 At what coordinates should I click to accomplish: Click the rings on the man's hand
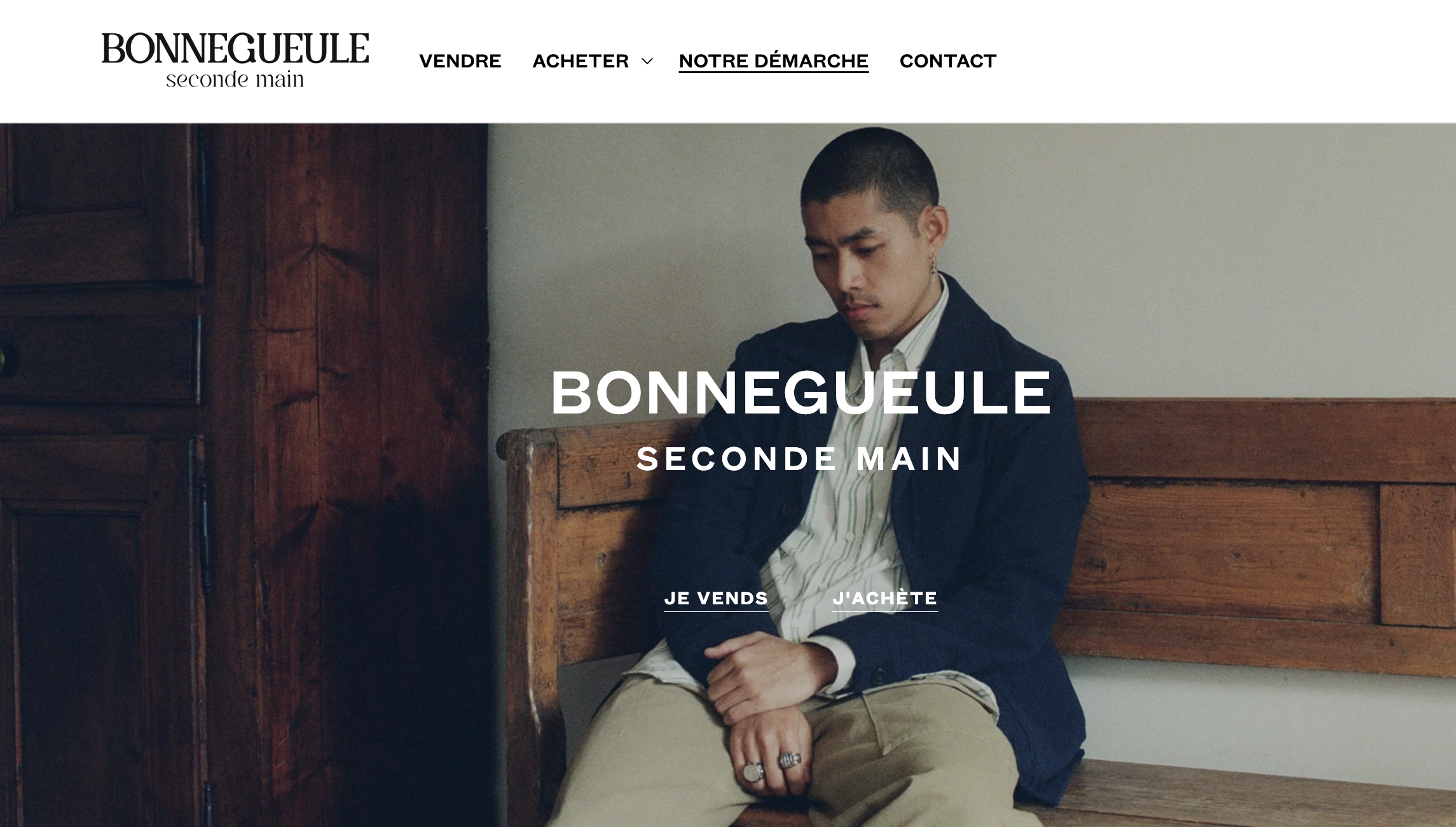(771, 766)
